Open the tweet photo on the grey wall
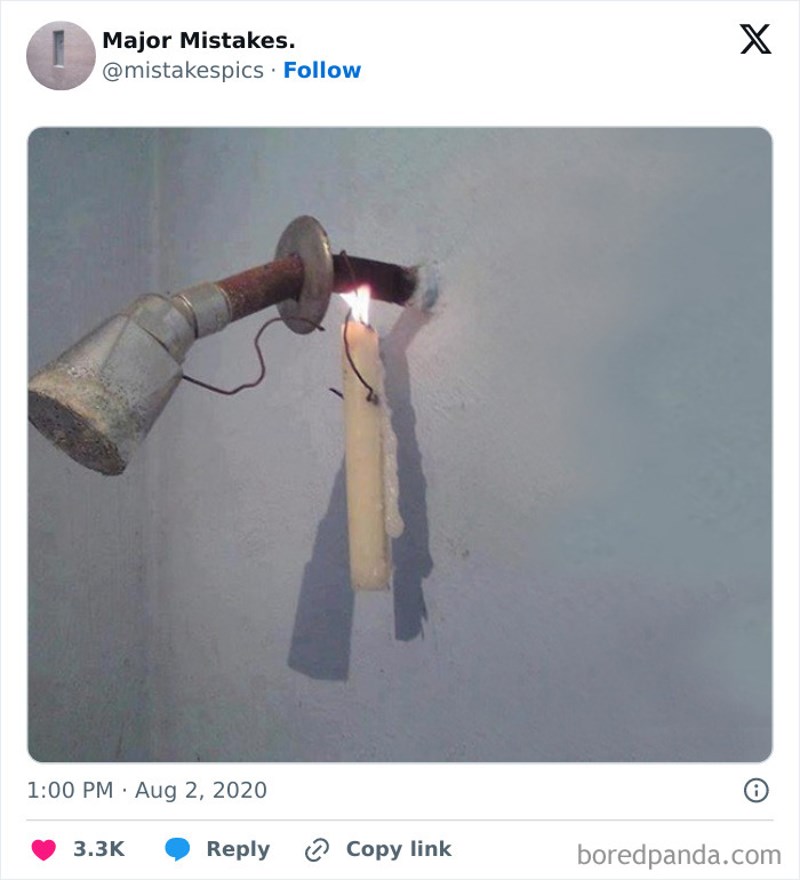Viewport: 800px width, 880px height. (x=400, y=444)
